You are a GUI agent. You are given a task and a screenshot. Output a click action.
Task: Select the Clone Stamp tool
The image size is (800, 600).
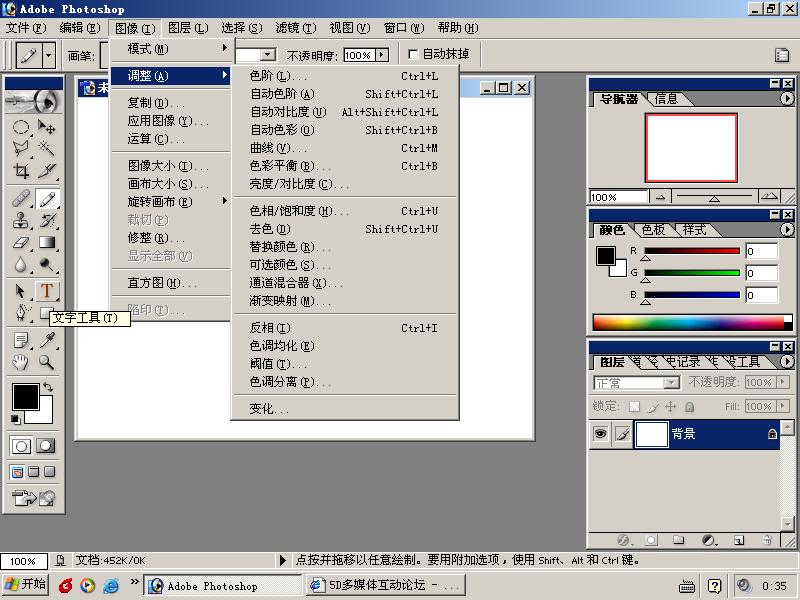[x=20, y=221]
